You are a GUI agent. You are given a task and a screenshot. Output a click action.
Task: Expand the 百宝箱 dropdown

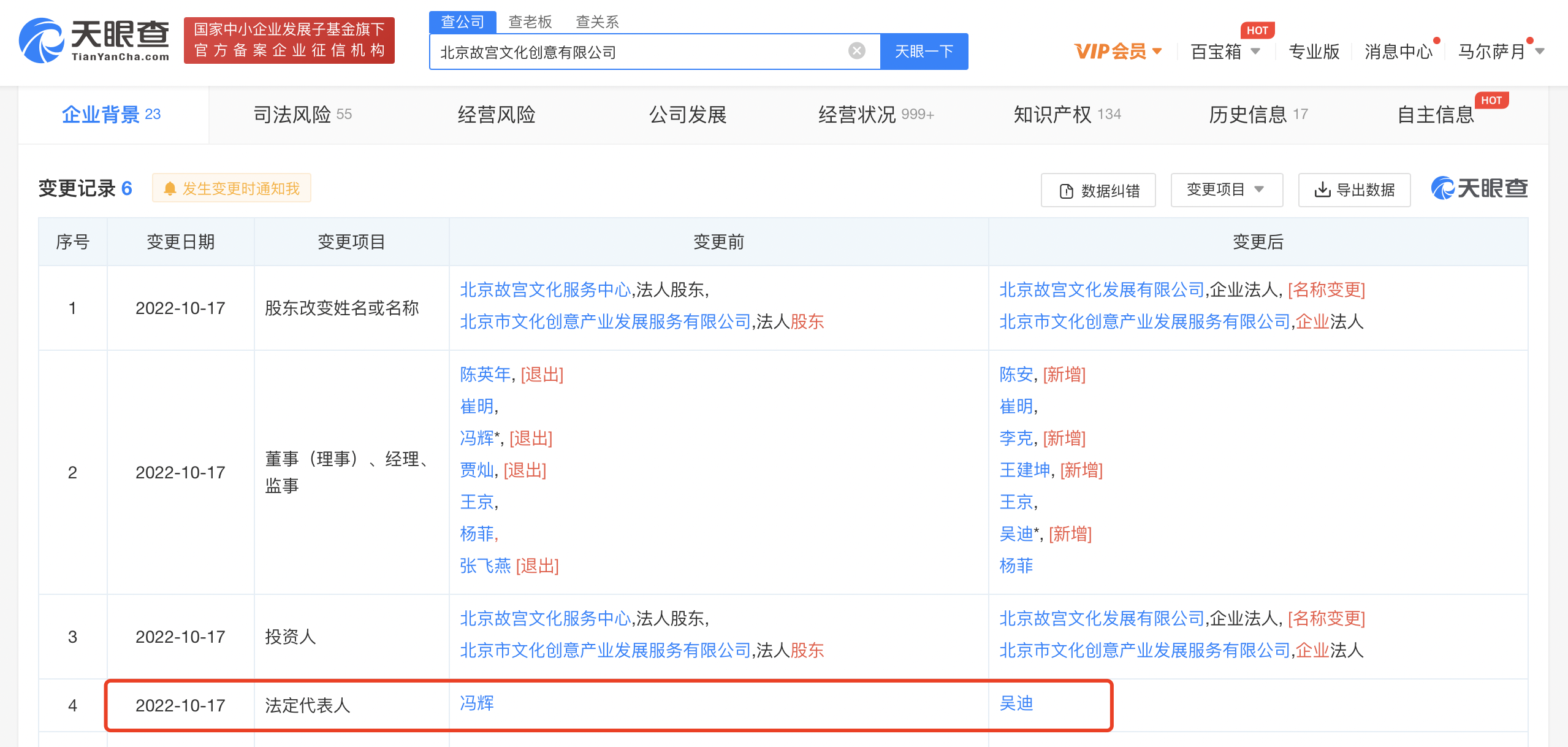(1225, 52)
